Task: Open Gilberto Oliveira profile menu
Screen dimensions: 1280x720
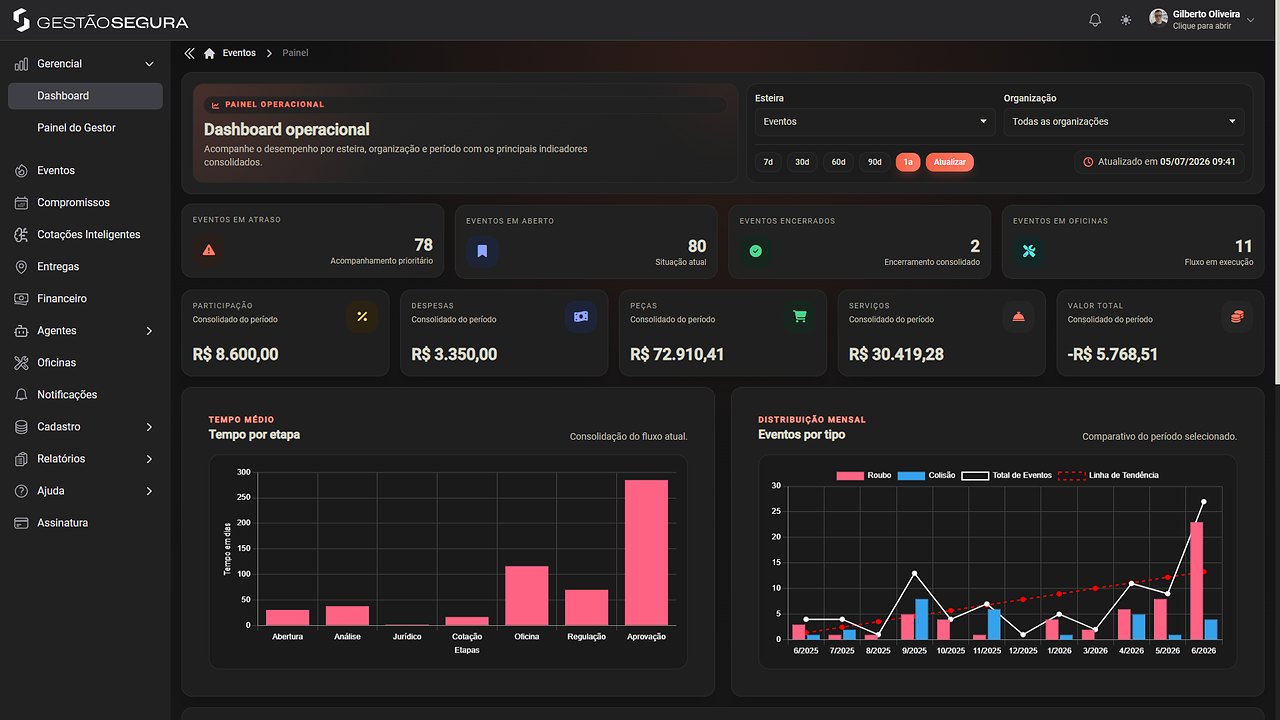Action: [1202, 20]
